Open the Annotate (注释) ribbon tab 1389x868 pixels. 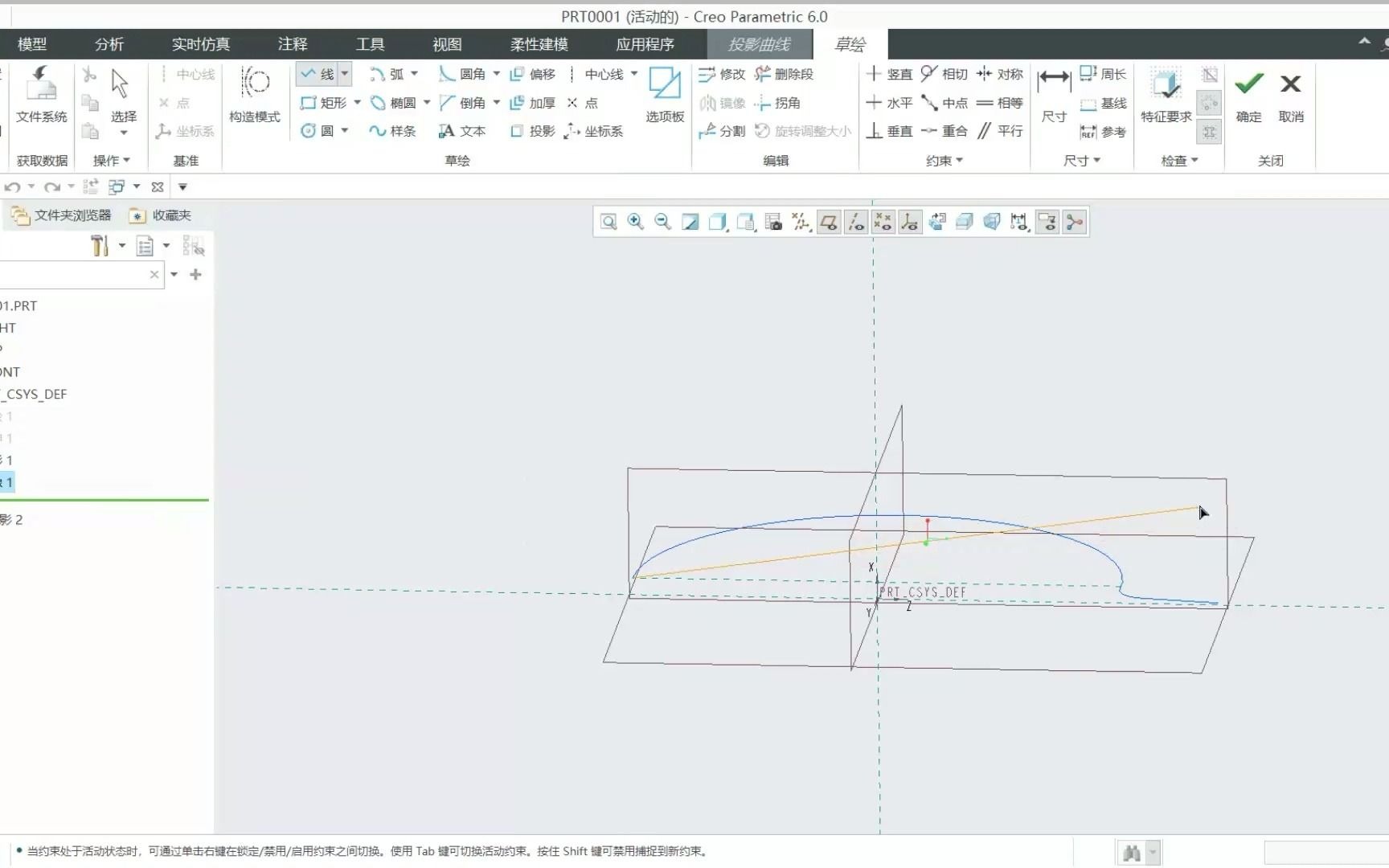point(293,44)
